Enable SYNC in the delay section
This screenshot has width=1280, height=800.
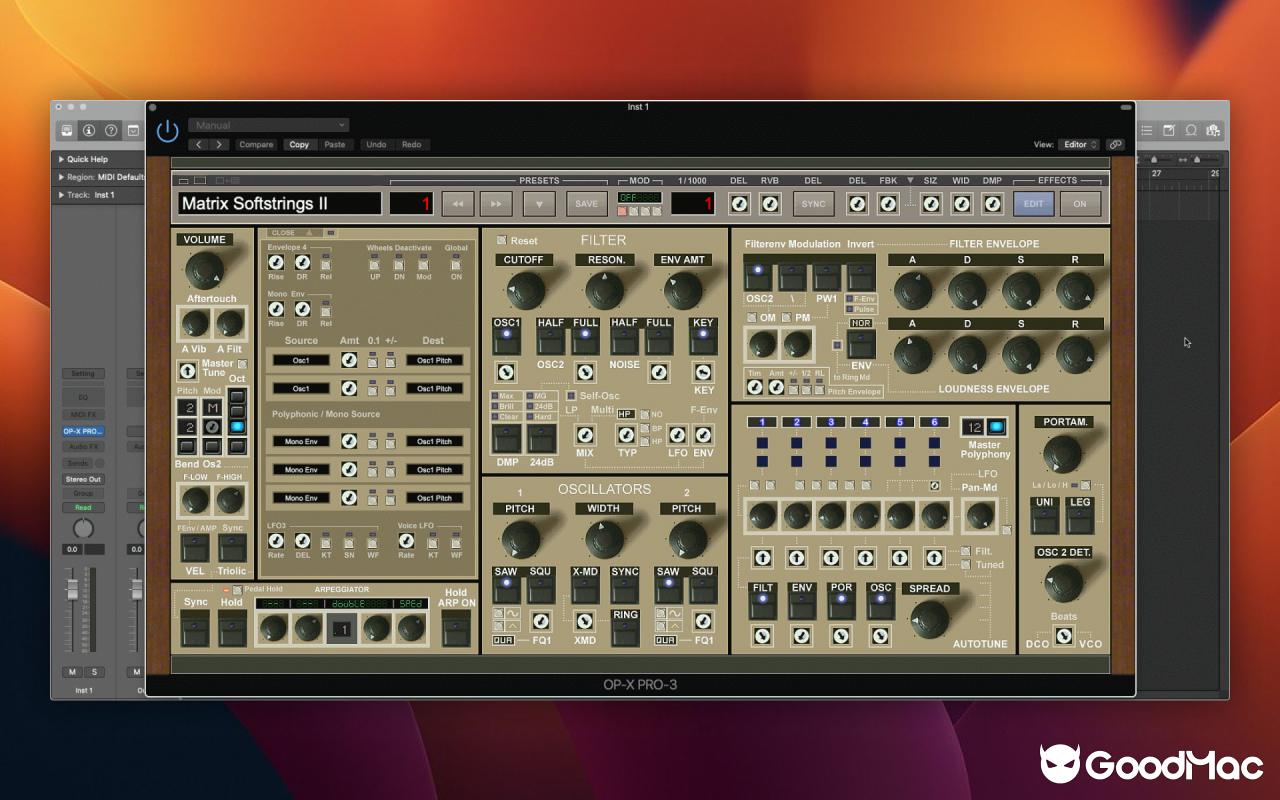[813, 203]
